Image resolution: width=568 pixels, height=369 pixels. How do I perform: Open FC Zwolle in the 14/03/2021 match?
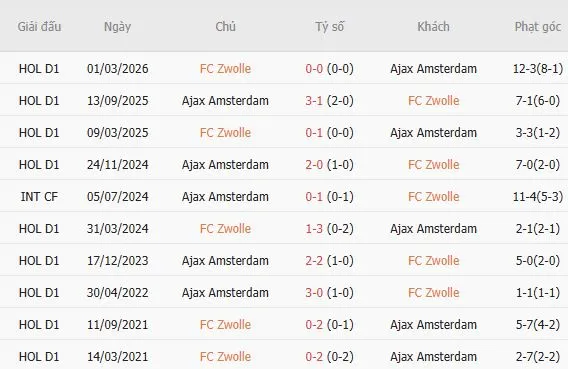pyautogui.click(x=225, y=357)
